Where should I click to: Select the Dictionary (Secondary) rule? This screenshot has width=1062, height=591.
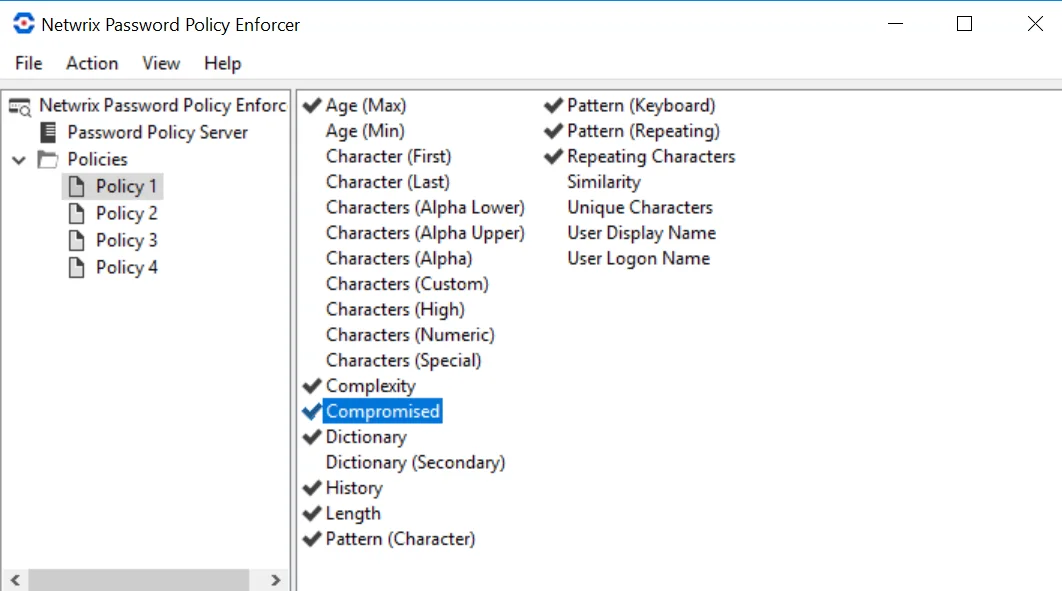(x=415, y=462)
